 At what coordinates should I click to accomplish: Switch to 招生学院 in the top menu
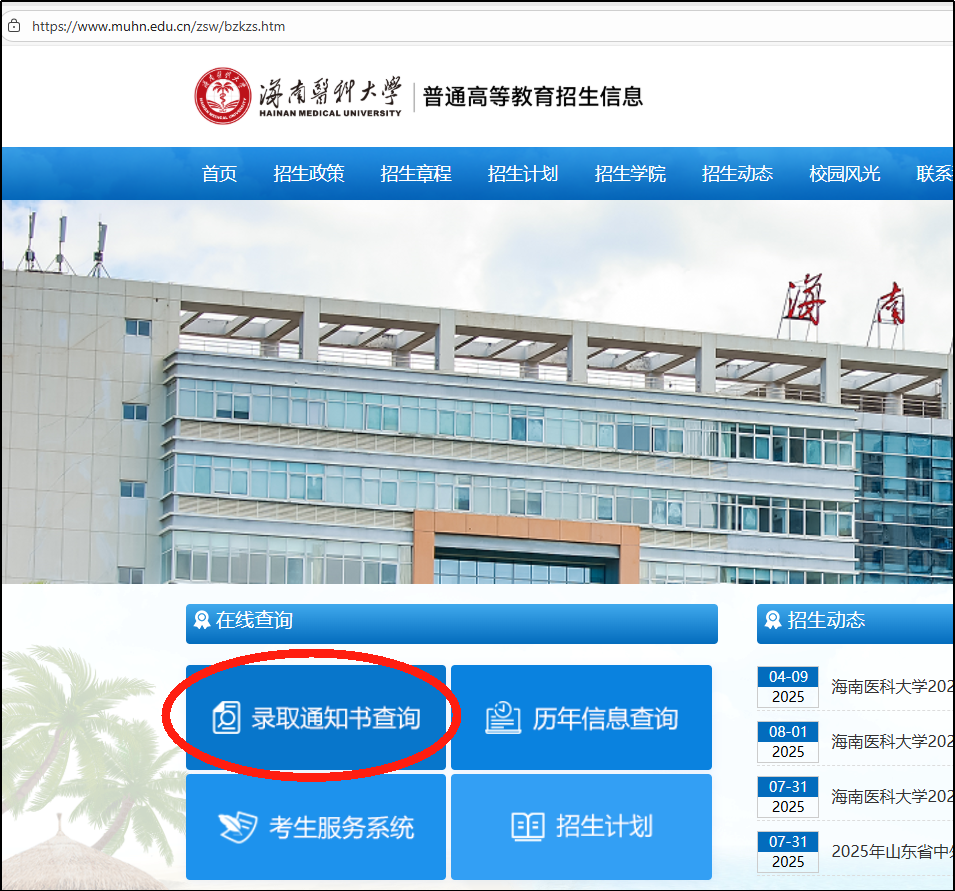pyautogui.click(x=631, y=173)
